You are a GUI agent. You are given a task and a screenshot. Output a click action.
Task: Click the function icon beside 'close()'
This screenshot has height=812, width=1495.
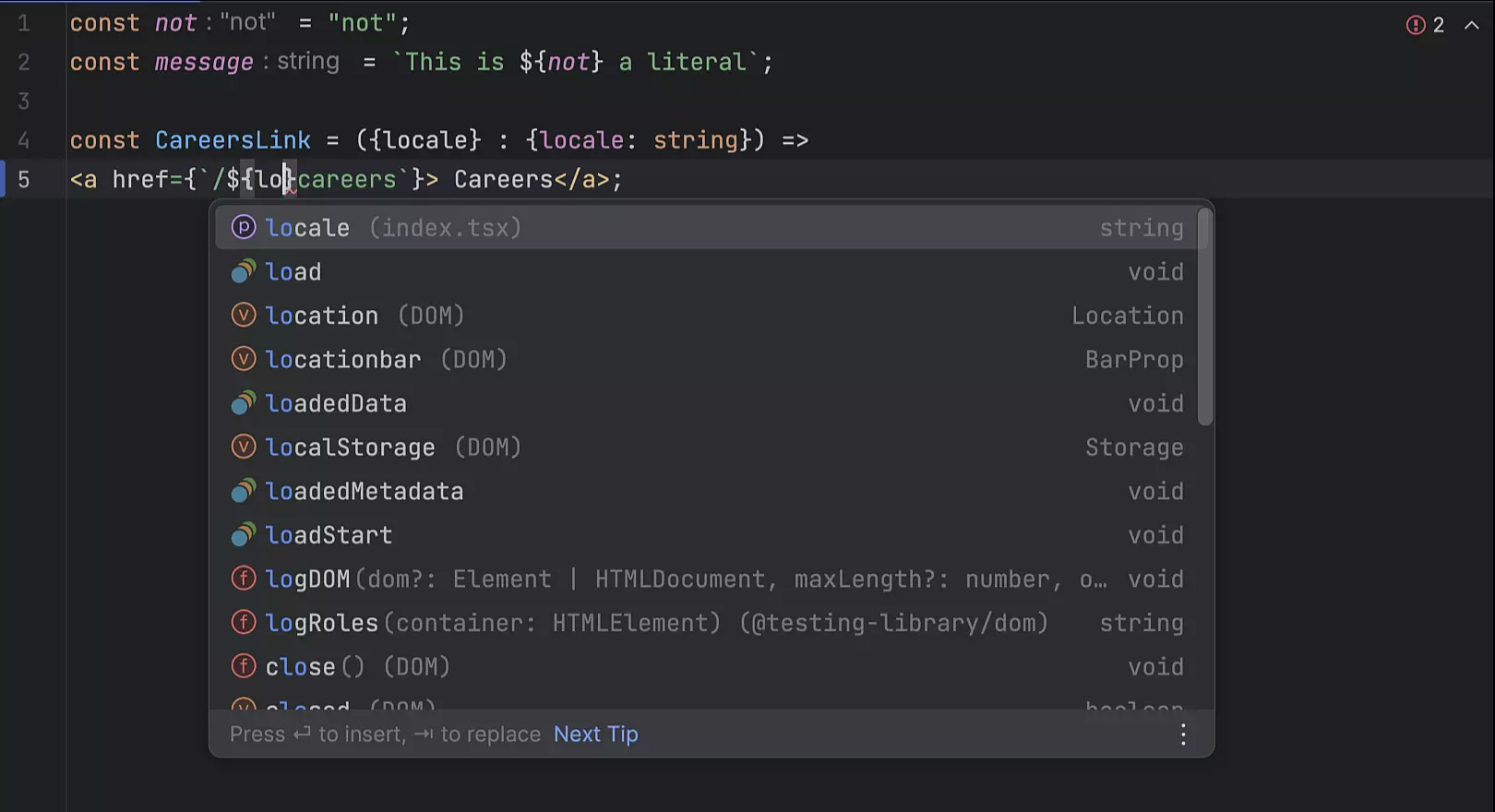(x=243, y=666)
